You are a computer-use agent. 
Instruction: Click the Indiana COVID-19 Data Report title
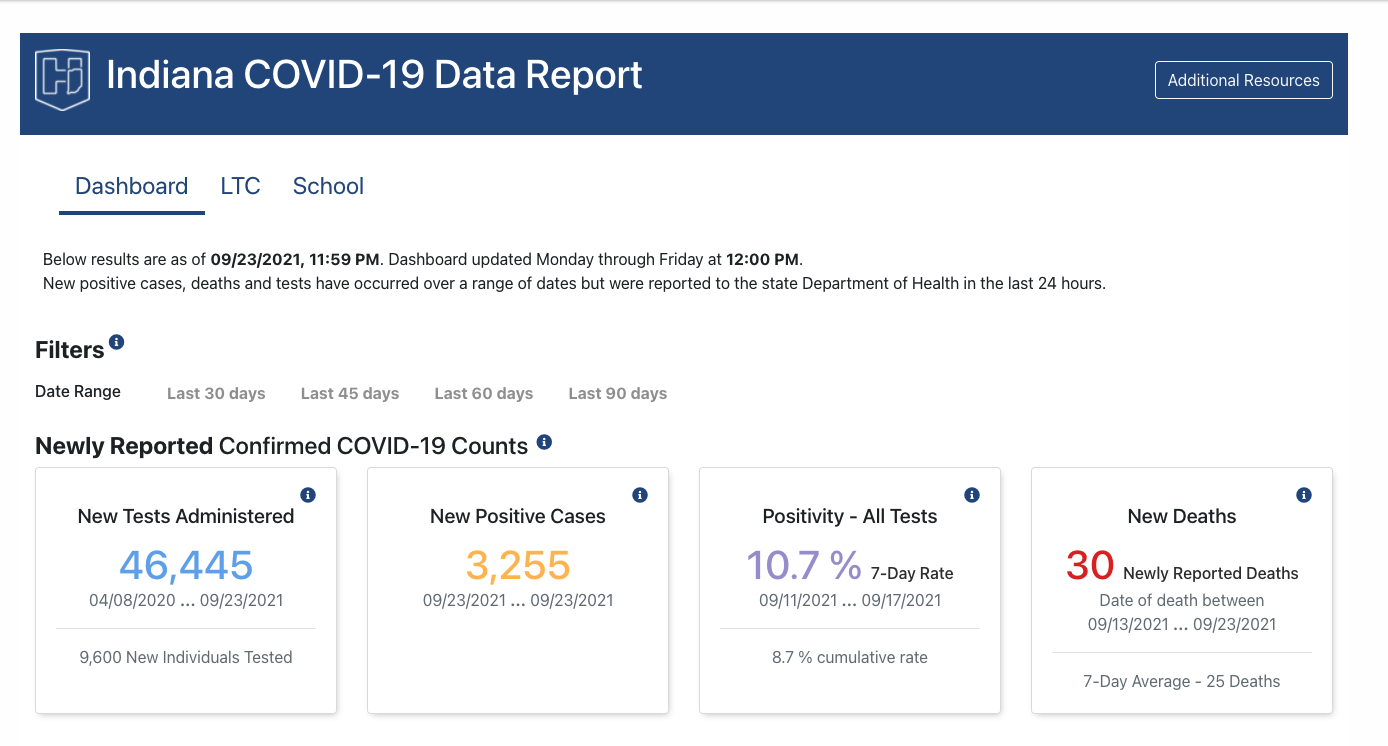(x=374, y=75)
